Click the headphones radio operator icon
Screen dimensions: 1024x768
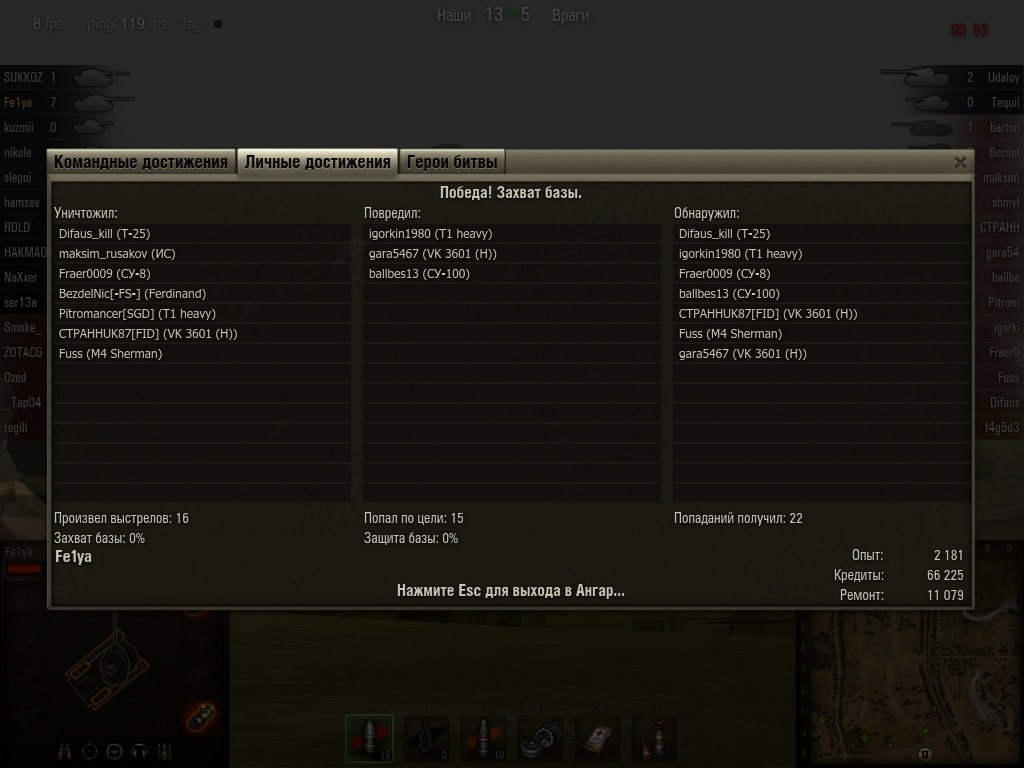click(x=139, y=752)
